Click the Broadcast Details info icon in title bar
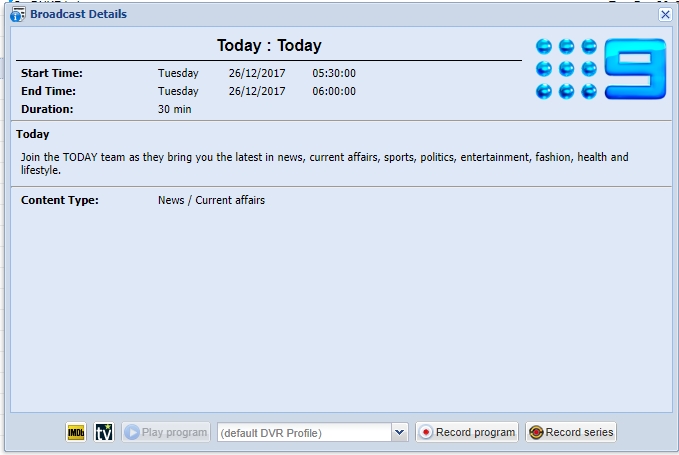The height and width of the screenshot is (455, 679). coord(17,15)
